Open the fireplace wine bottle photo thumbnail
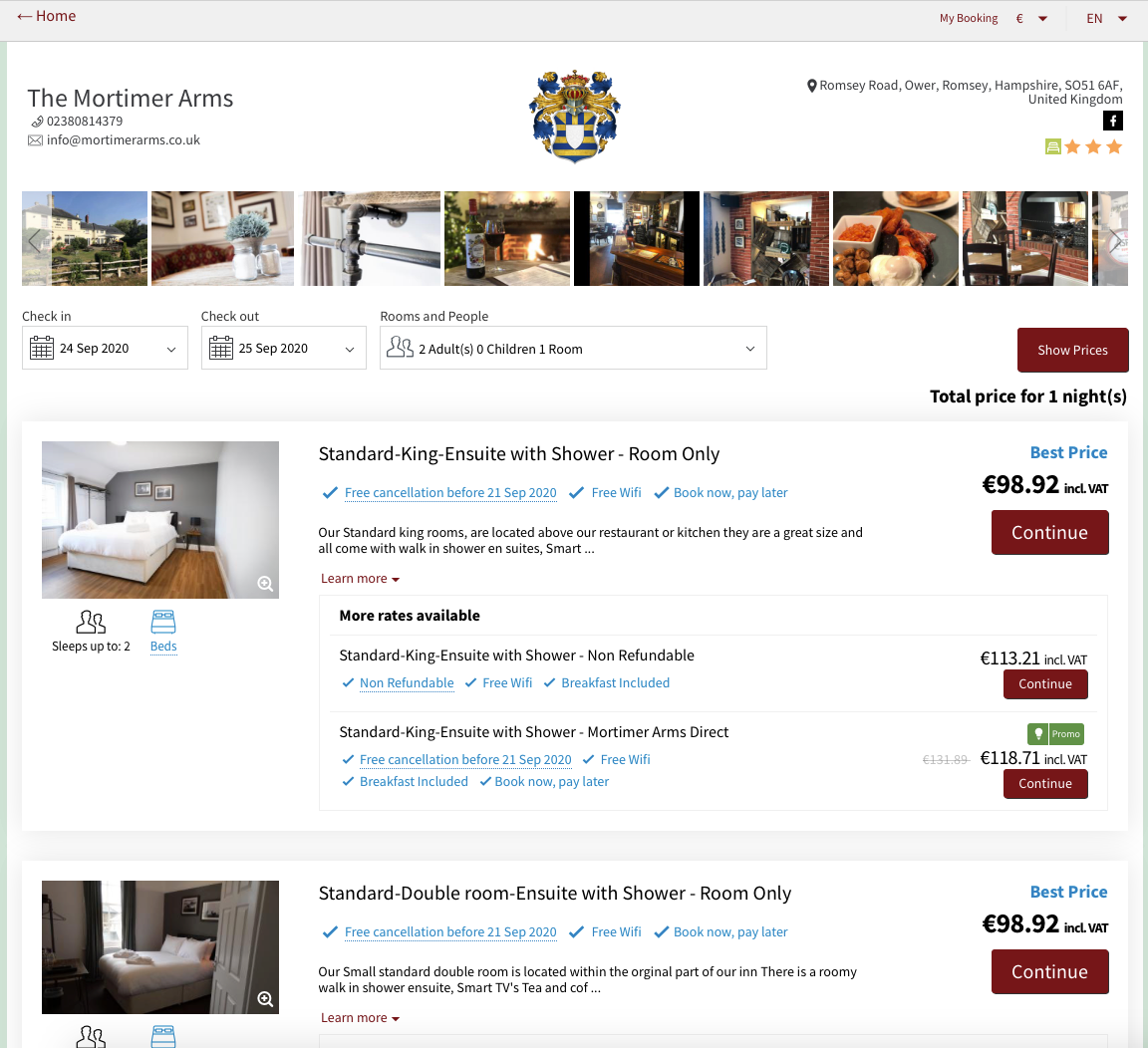This screenshot has width=1148, height=1048. click(x=506, y=239)
